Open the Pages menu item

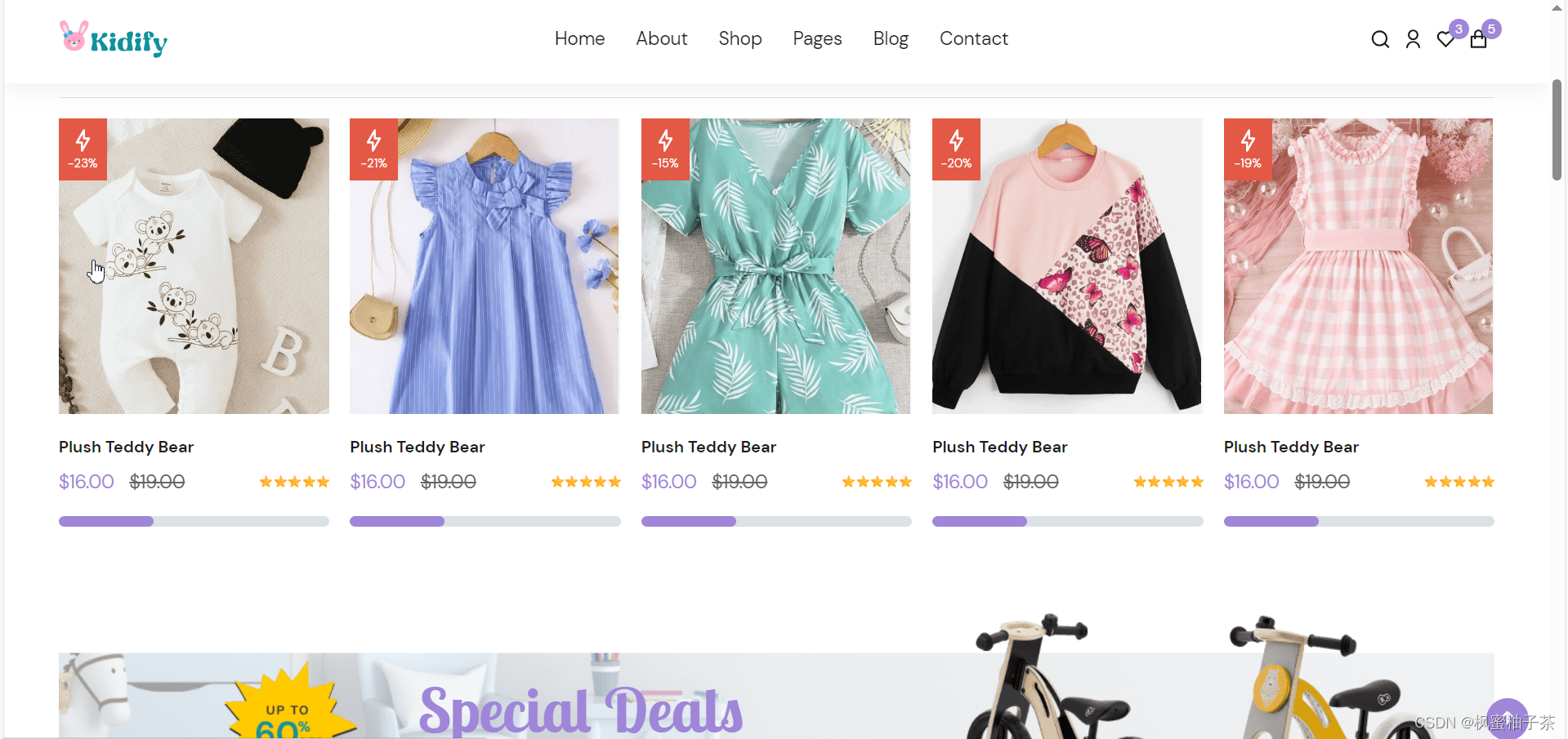pos(817,38)
